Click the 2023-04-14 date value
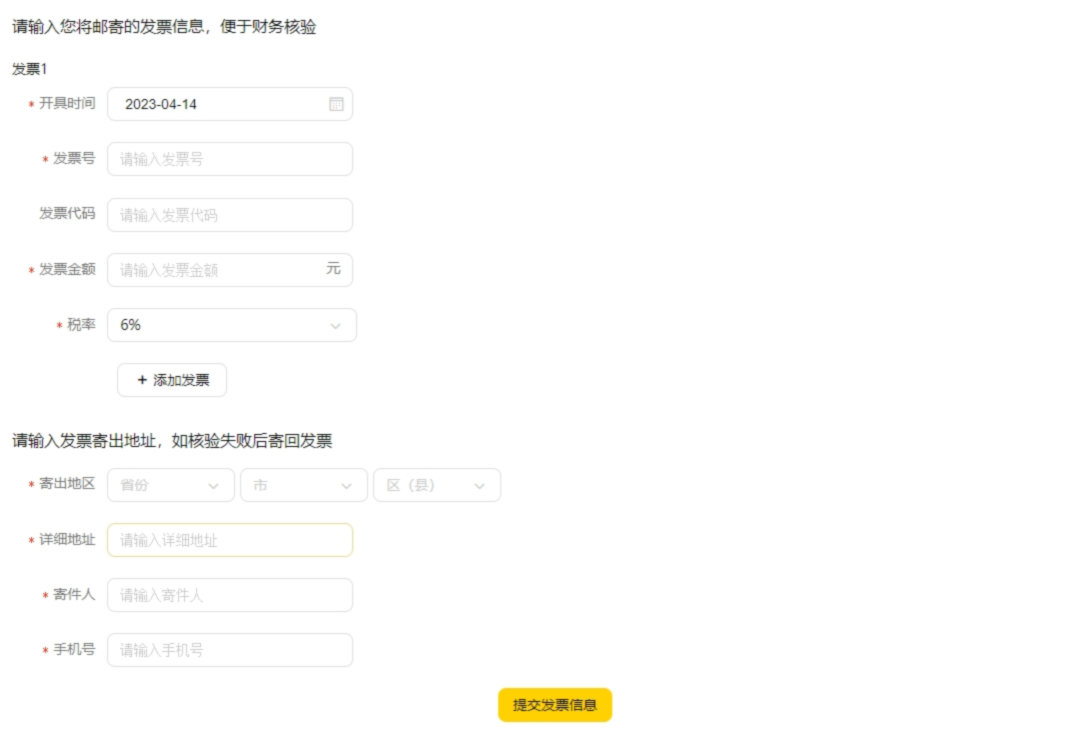This screenshot has width=1092, height=733. click(161, 104)
